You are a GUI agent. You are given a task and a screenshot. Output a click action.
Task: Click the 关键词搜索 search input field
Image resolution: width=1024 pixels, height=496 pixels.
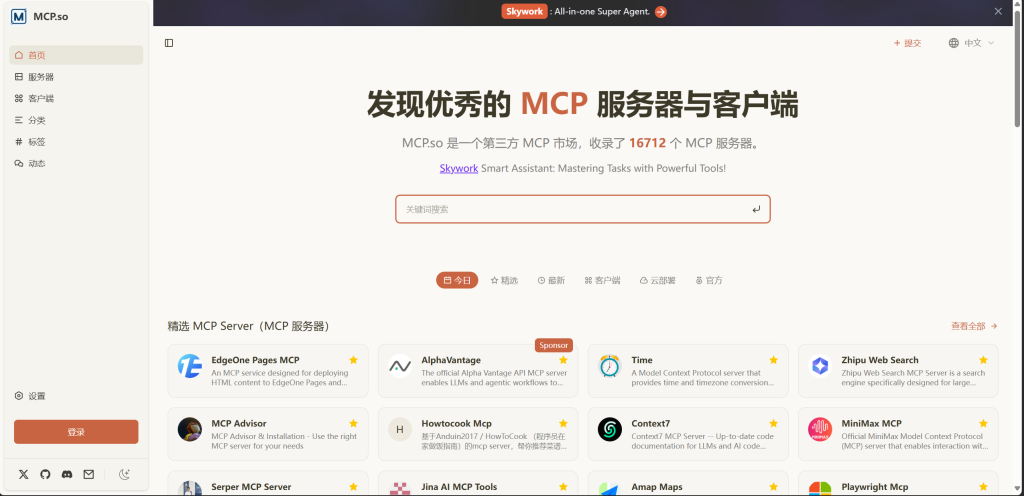pyautogui.click(x=575, y=209)
